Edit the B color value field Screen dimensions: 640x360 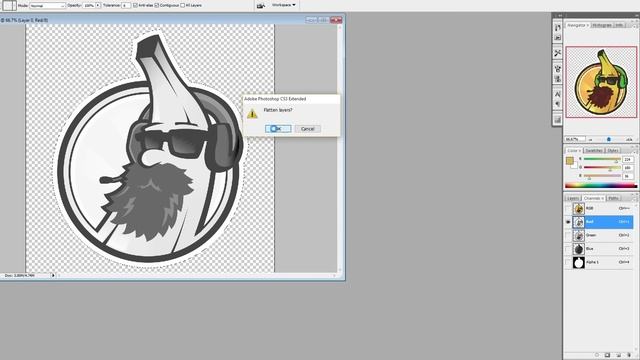tap(628, 176)
